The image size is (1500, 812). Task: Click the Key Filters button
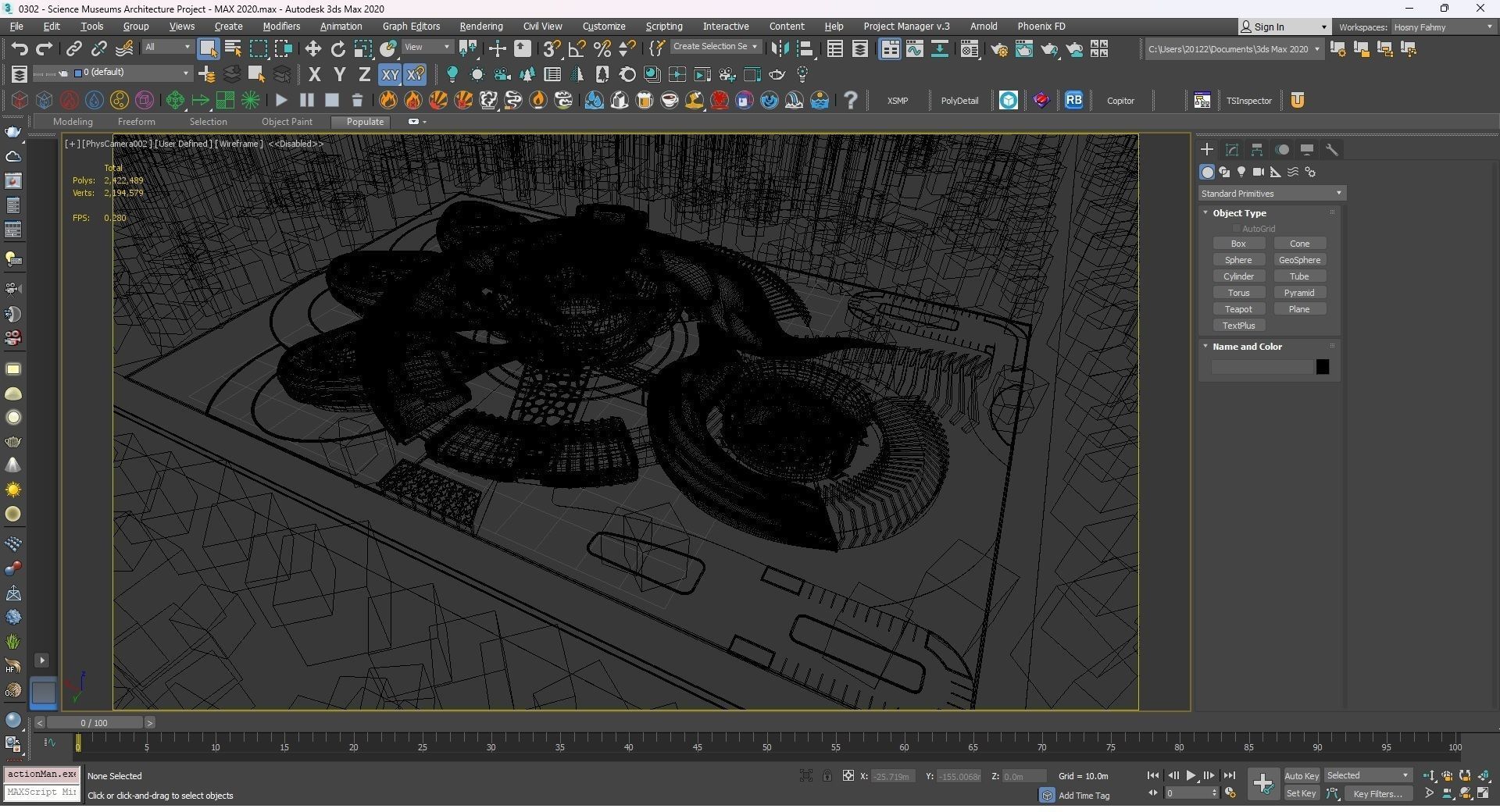[x=1378, y=794]
